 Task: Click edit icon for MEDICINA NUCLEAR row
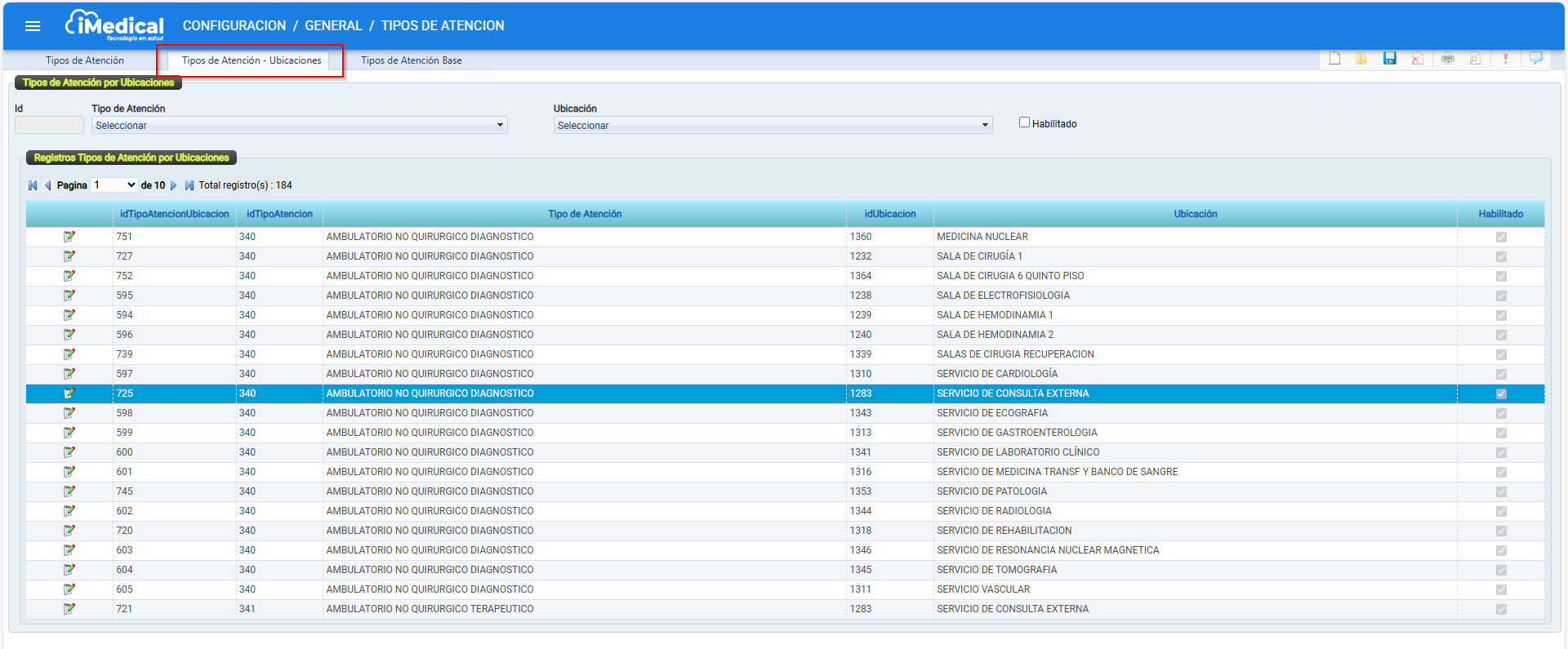[x=69, y=237]
